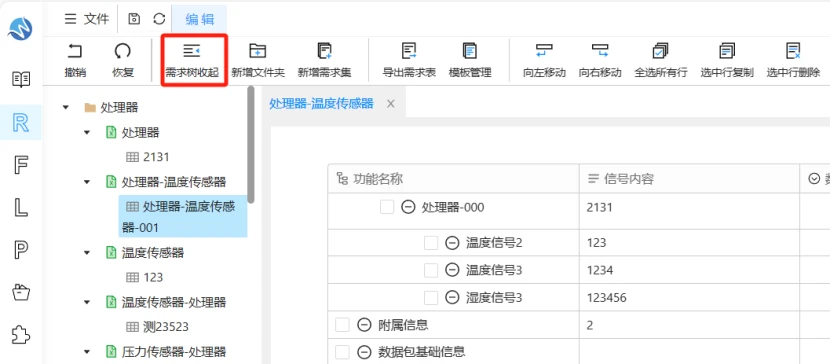This screenshot has width=830, height=364.
Task: Tick checkbox for 数据包基础信息 row
Action: click(342, 352)
